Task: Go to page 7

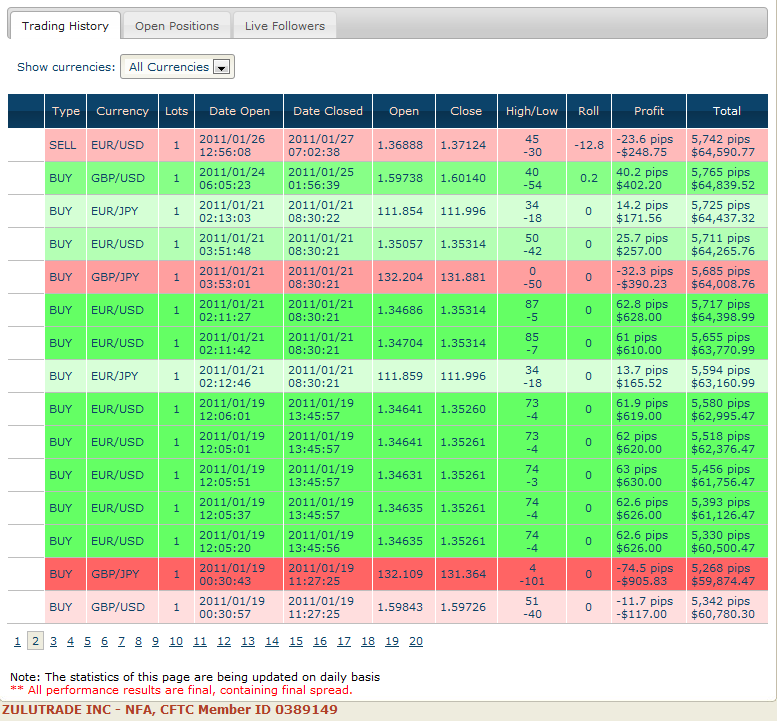Action: 121,641
